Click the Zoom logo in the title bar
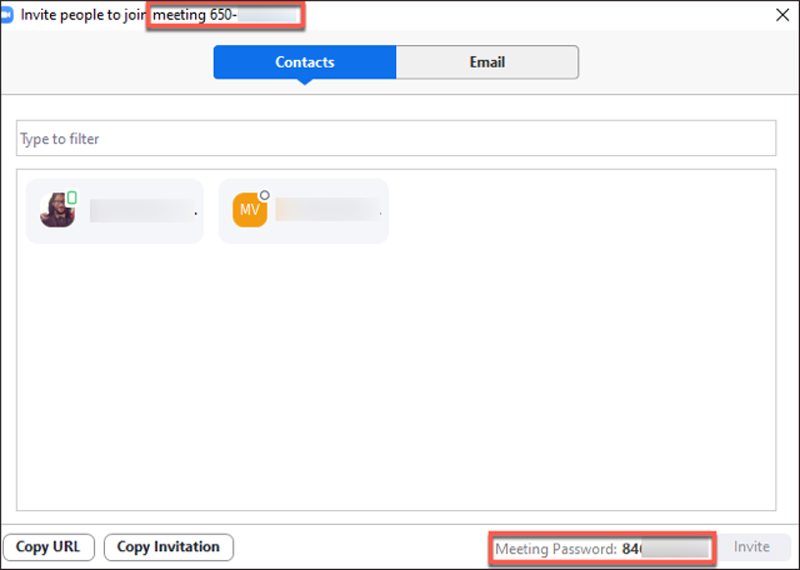Screen dimensions: 800x570 click(x=6, y=15)
